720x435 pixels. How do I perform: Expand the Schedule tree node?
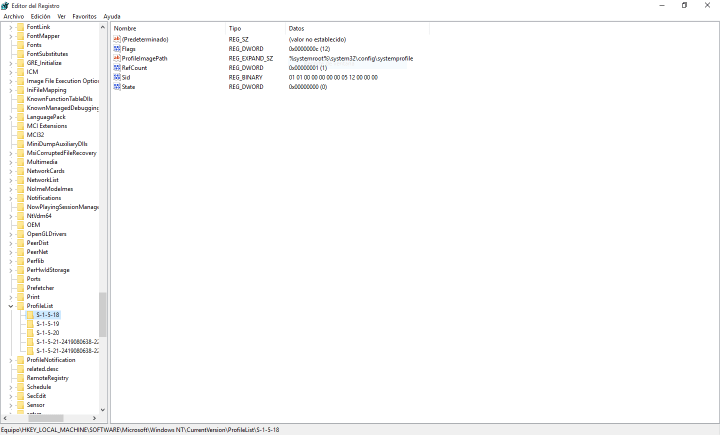[11, 387]
